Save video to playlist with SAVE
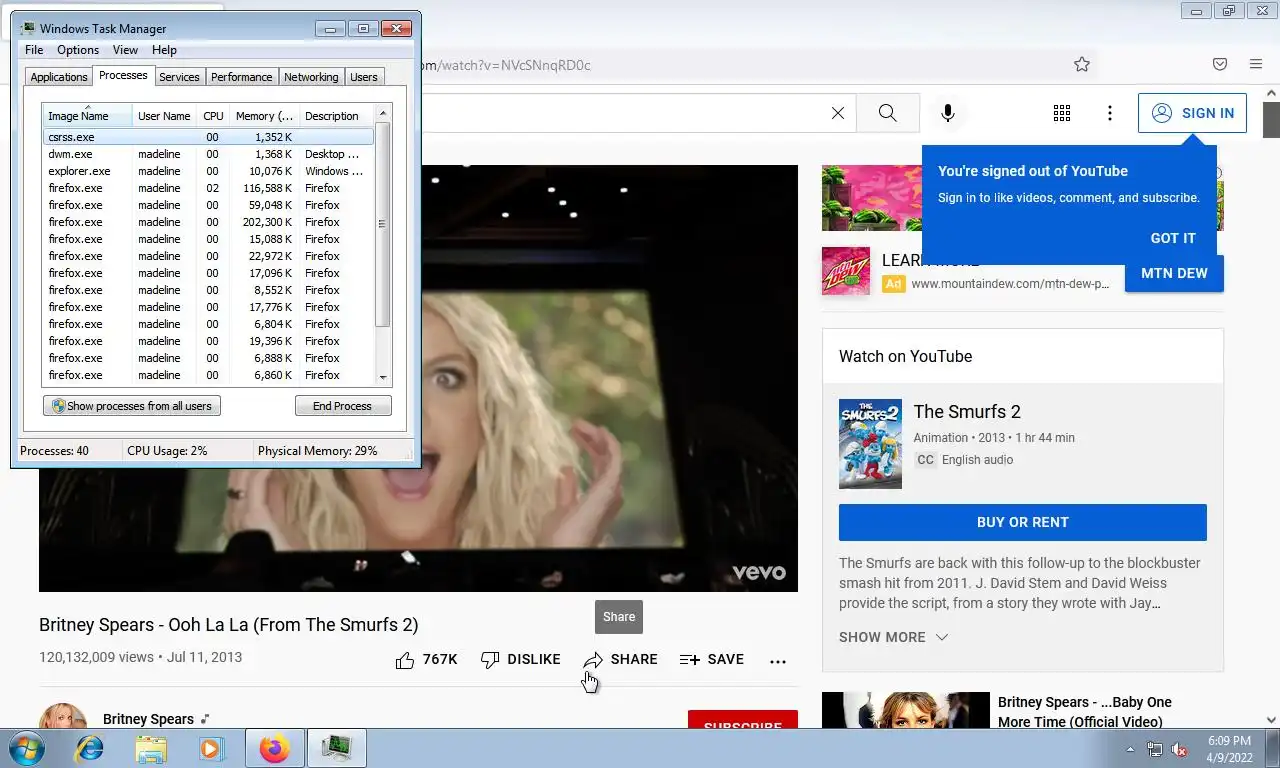 pyautogui.click(x=712, y=660)
